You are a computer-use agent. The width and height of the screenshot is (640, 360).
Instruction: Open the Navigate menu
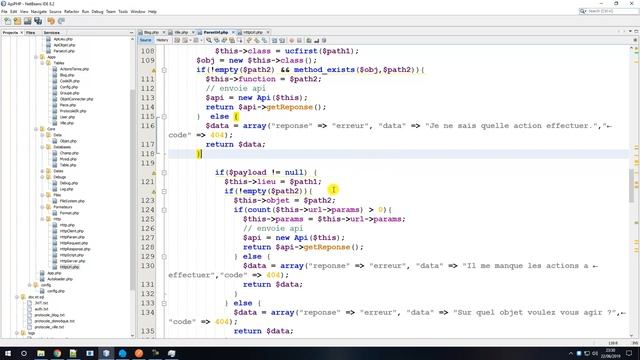coord(39,11)
